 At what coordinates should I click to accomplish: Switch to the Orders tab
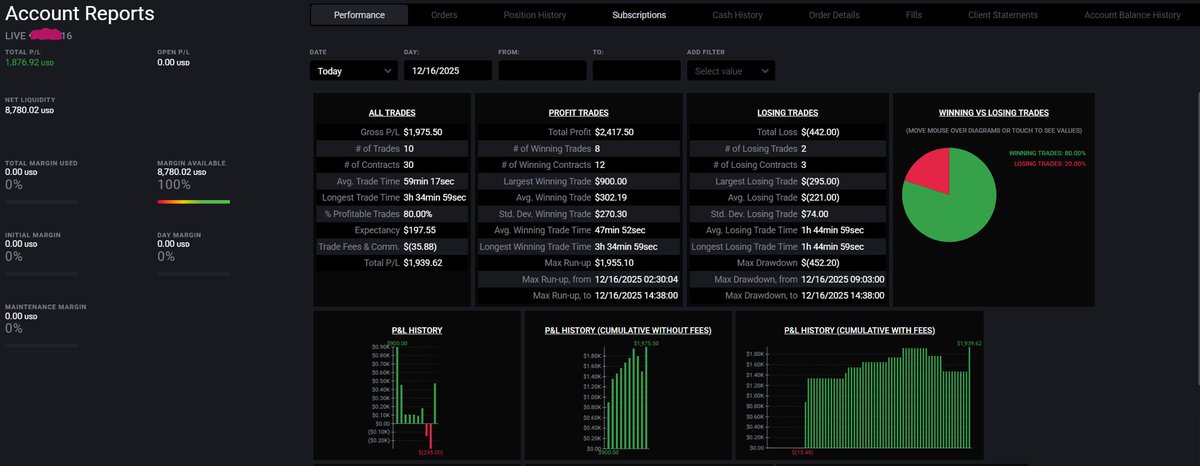point(444,15)
